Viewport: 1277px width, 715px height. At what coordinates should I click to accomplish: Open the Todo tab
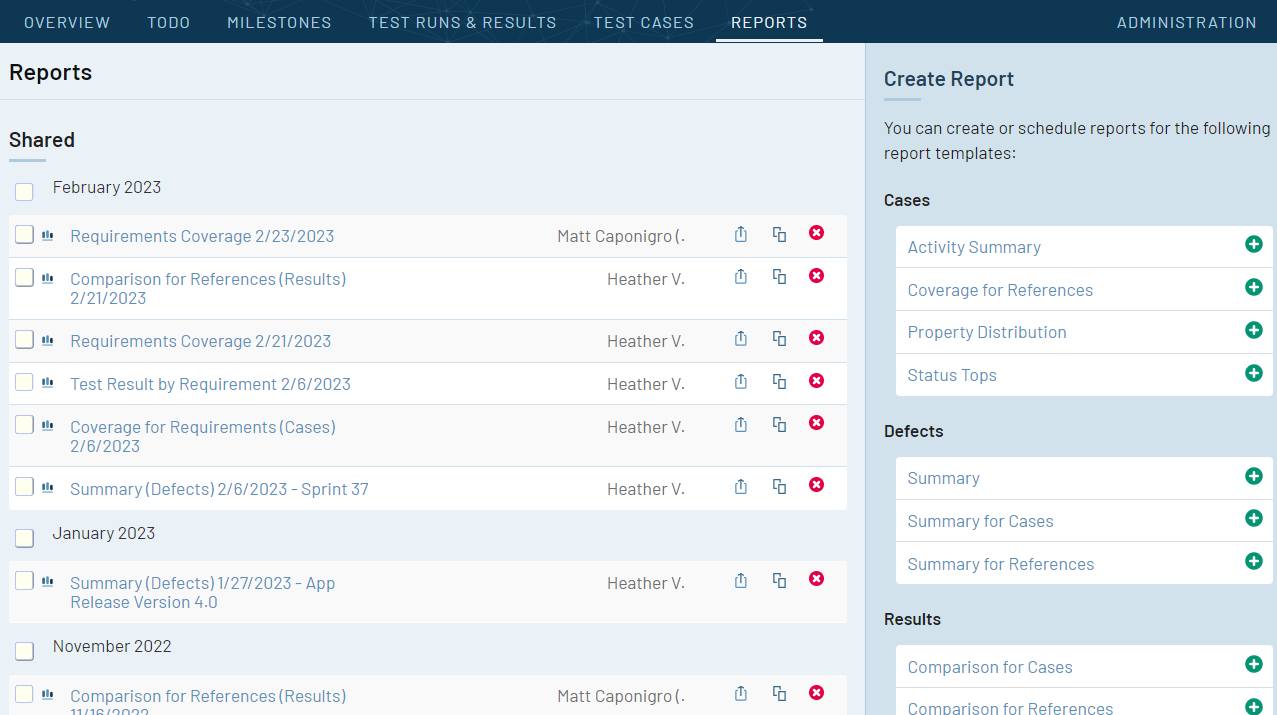tap(169, 22)
